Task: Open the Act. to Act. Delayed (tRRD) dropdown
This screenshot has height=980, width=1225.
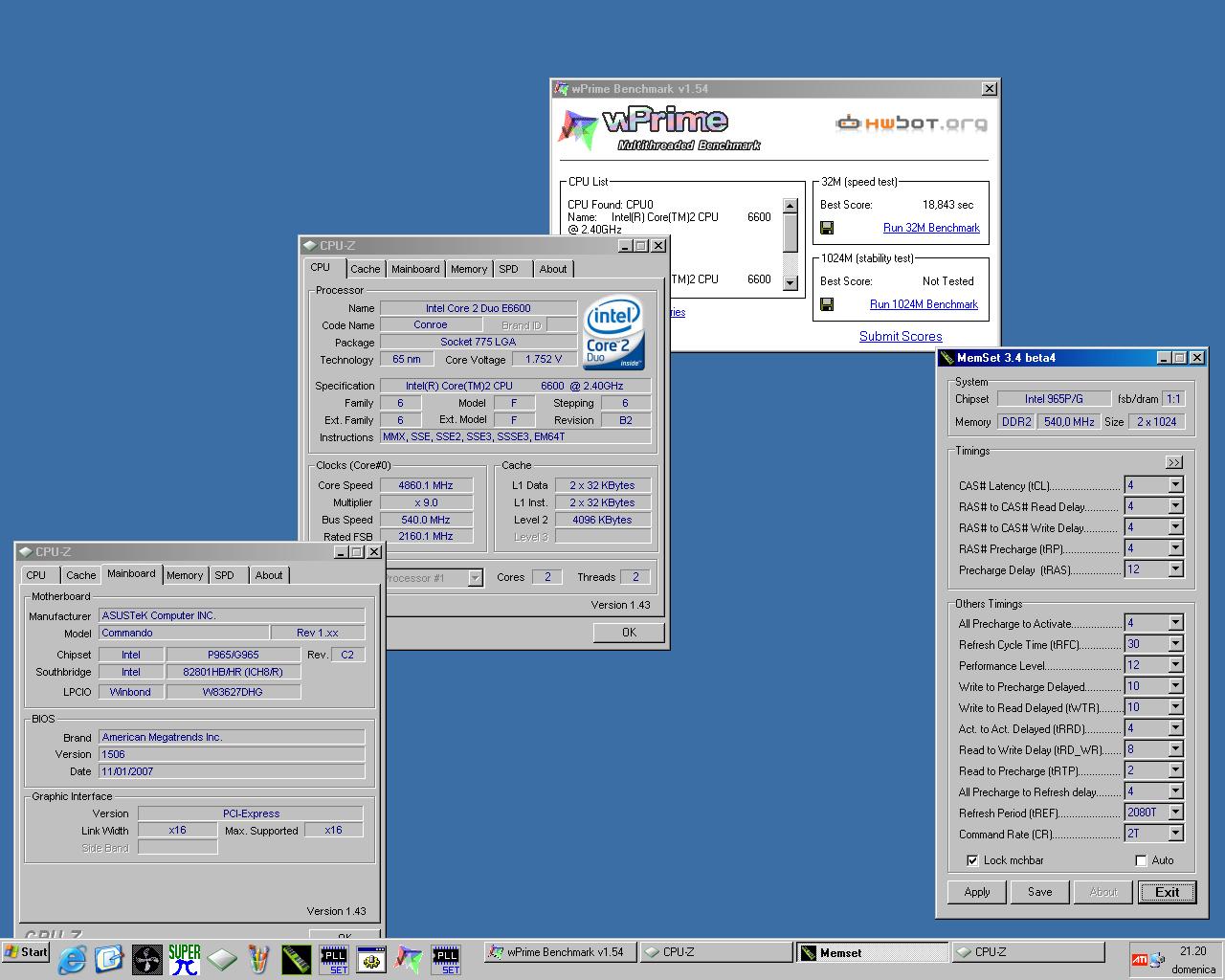Action: click(x=1175, y=728)
